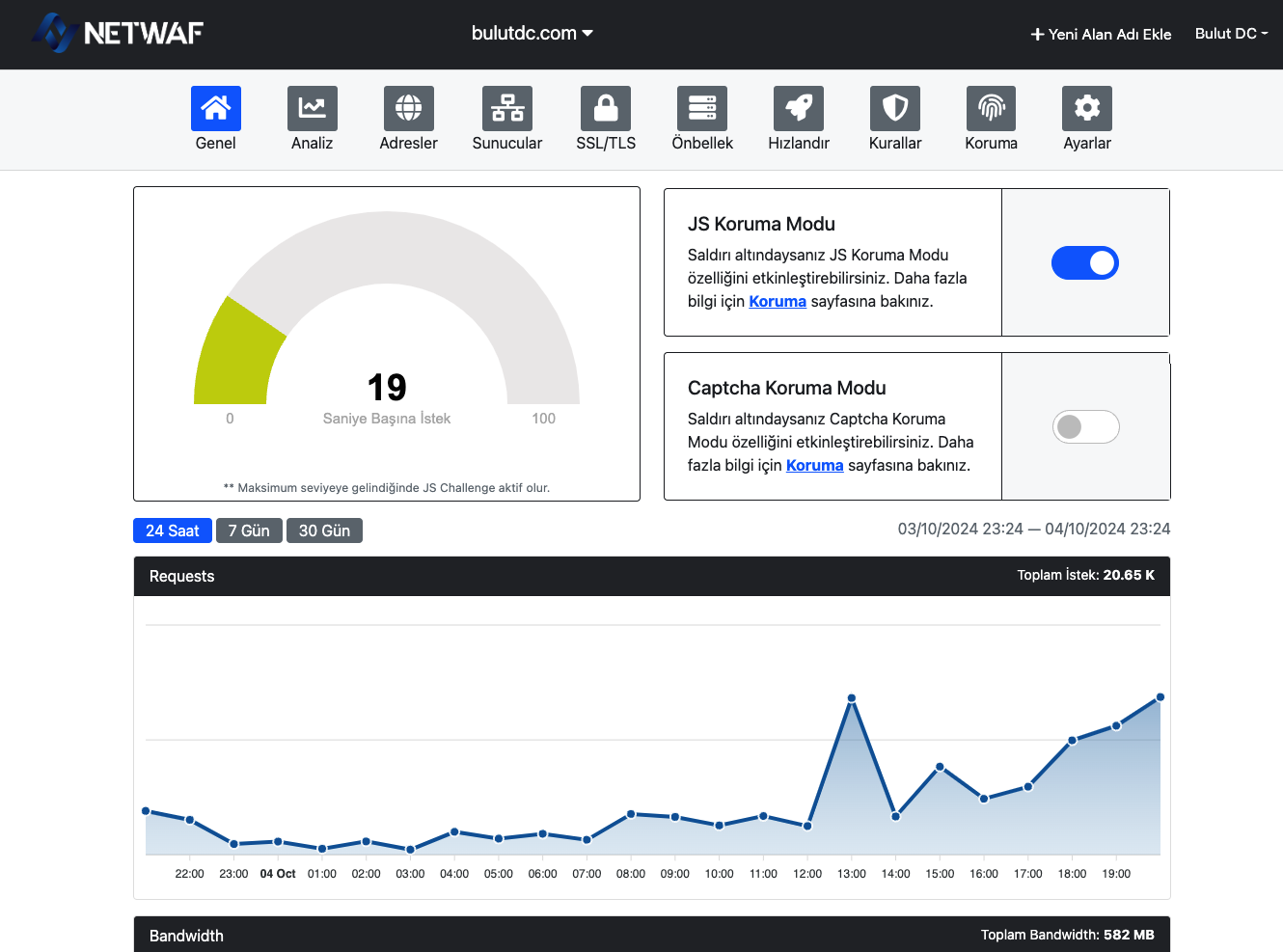Click the plus icon for Yeni Alan Adı
The image size is (1283, 952).
tap(1037, 35)
